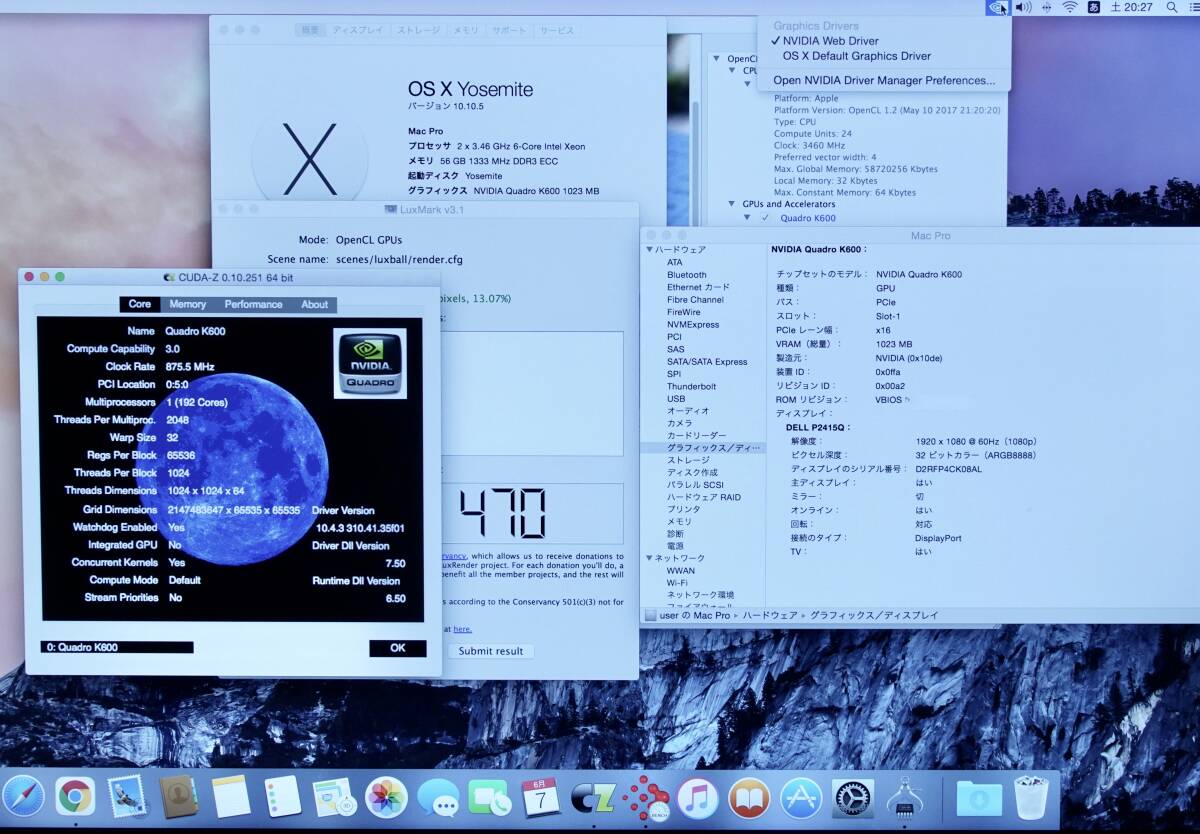Image resolution: width=1200 pixels, height=834 pixels.
Task: Click Submit result in LuxMark
Action: tap(490, 651)
